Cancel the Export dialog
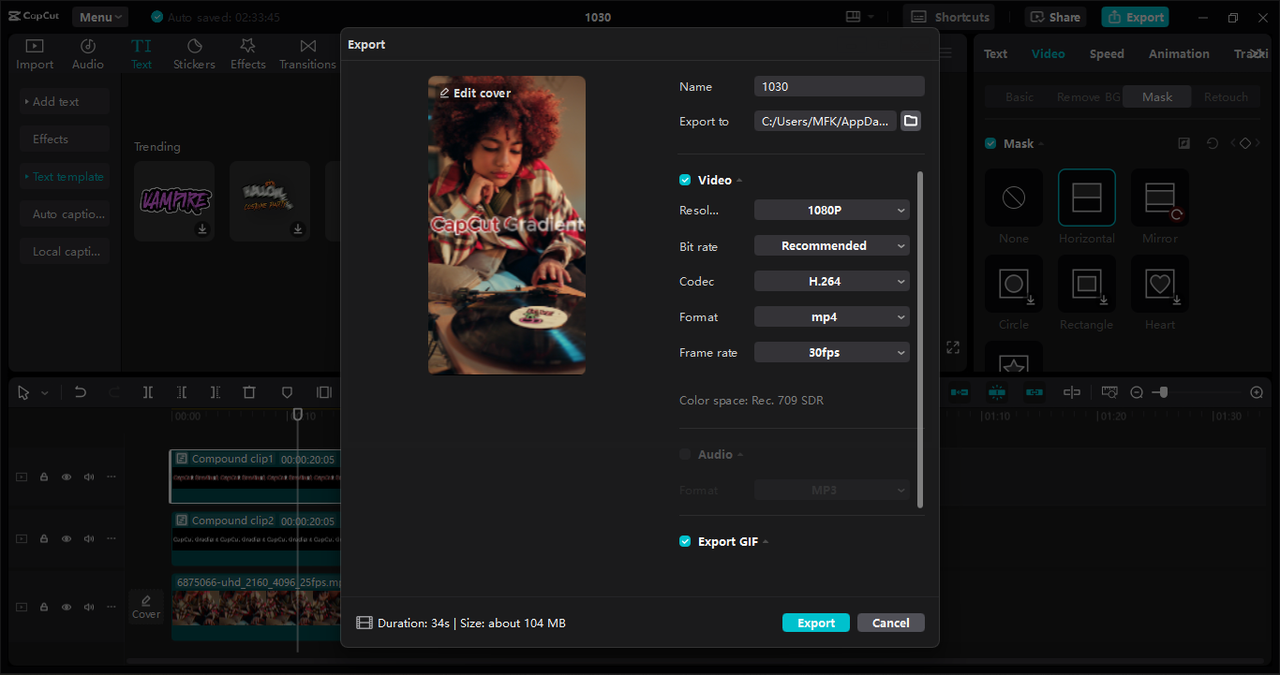This screenshot has width=1280, height=675. (891, 623)
